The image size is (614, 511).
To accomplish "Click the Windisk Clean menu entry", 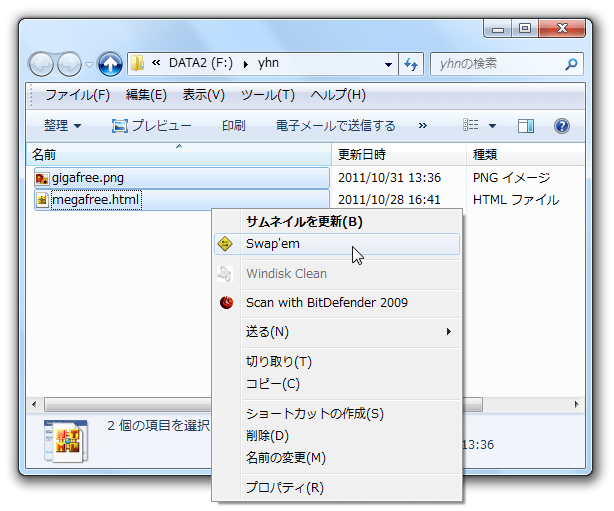I will click(337, 274).
